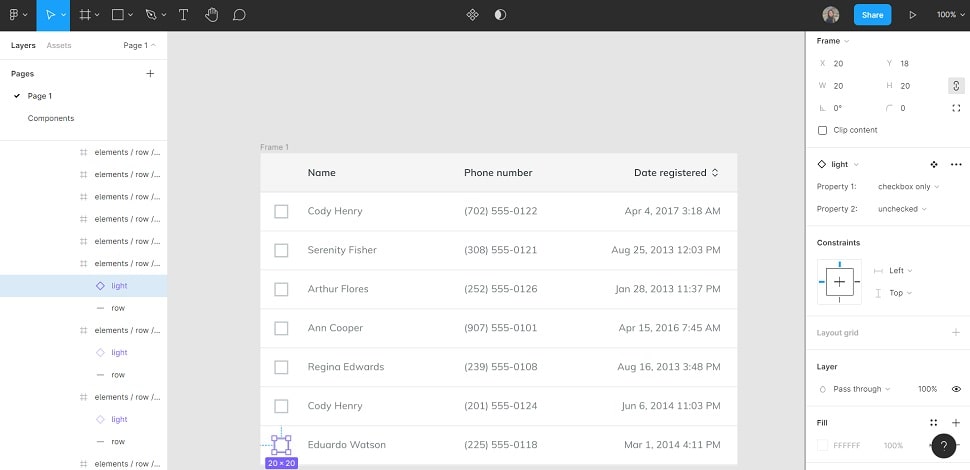Check the Ann Cooper row checkbox

281,328
